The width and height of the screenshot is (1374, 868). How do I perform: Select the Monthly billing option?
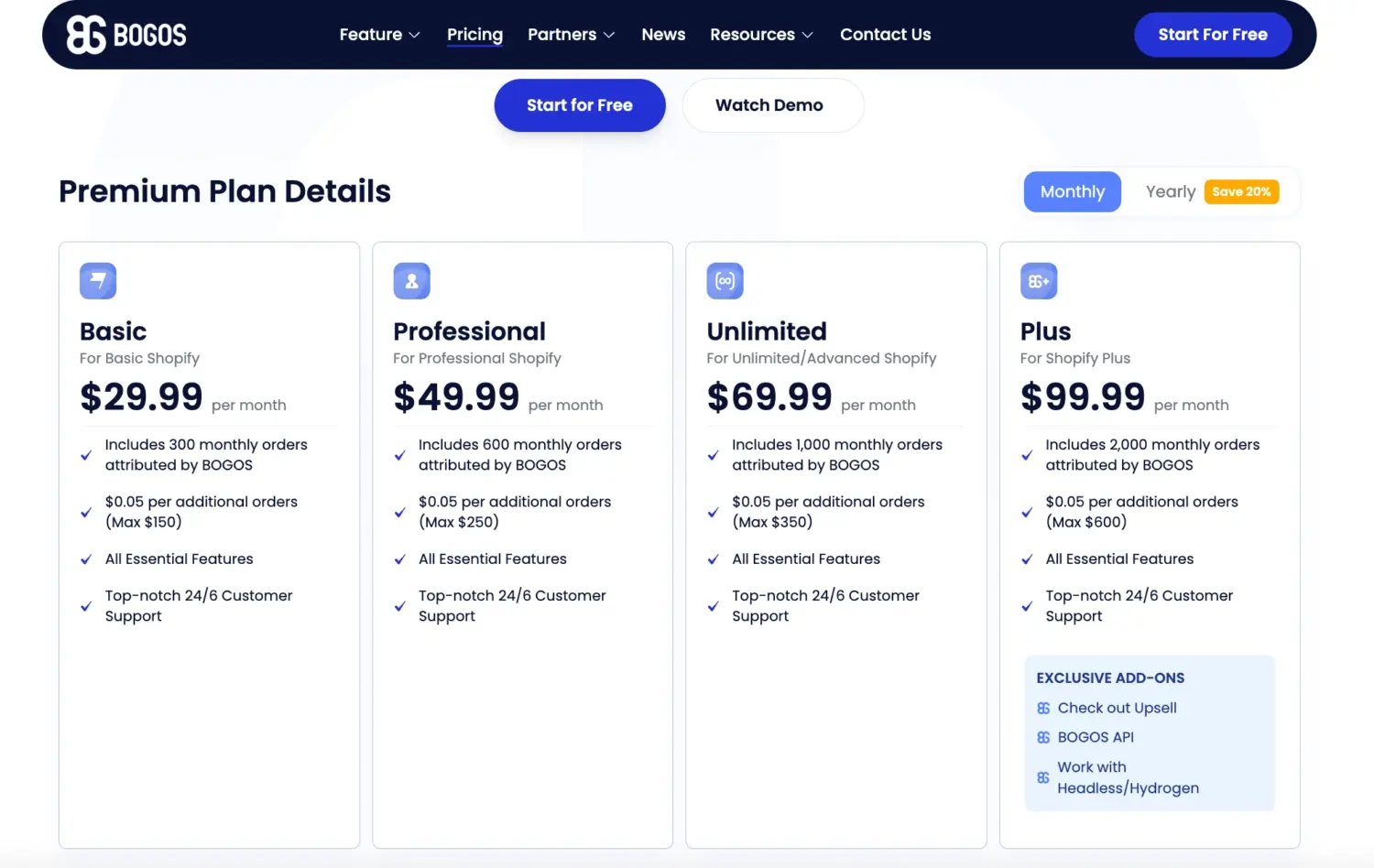tap(1072, 191)
